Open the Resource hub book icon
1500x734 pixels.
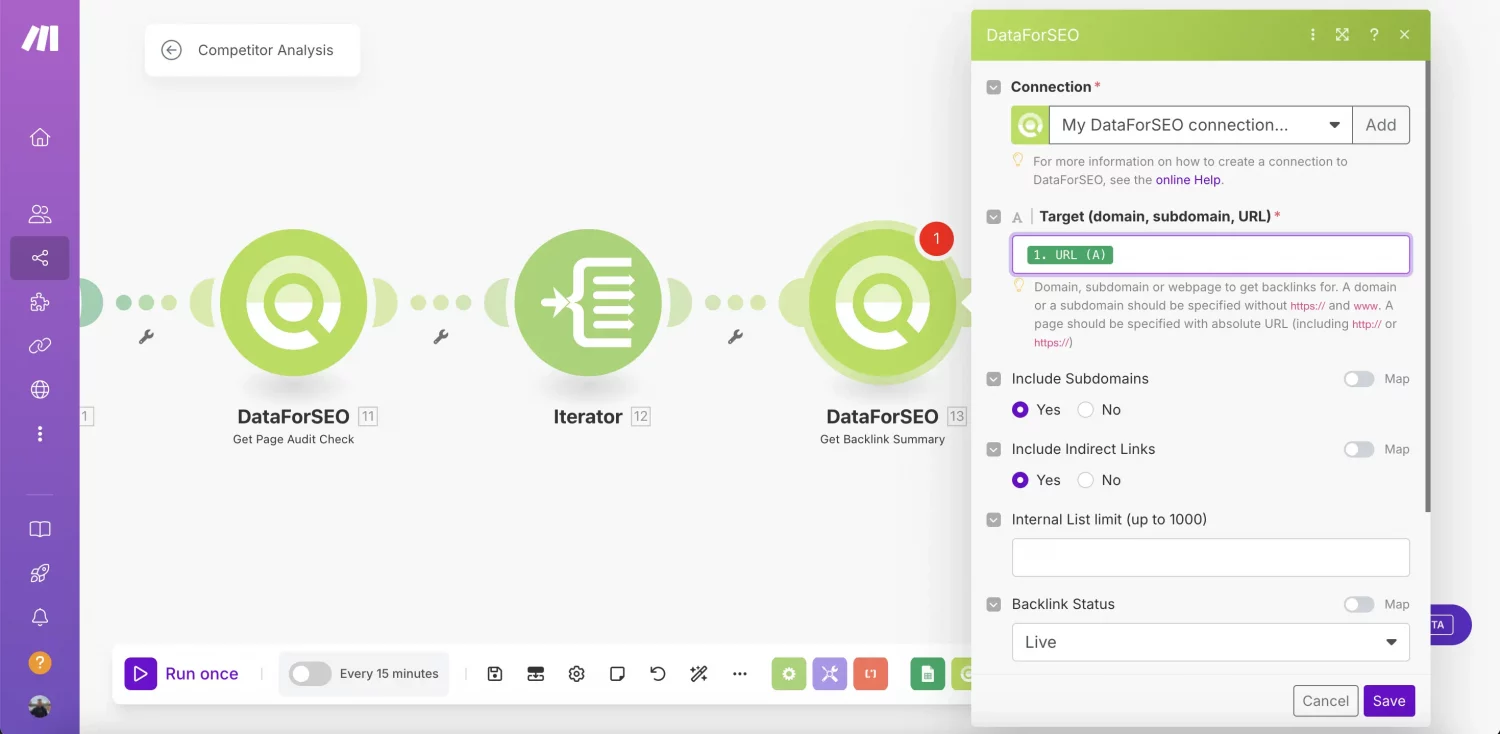[40, 529]
